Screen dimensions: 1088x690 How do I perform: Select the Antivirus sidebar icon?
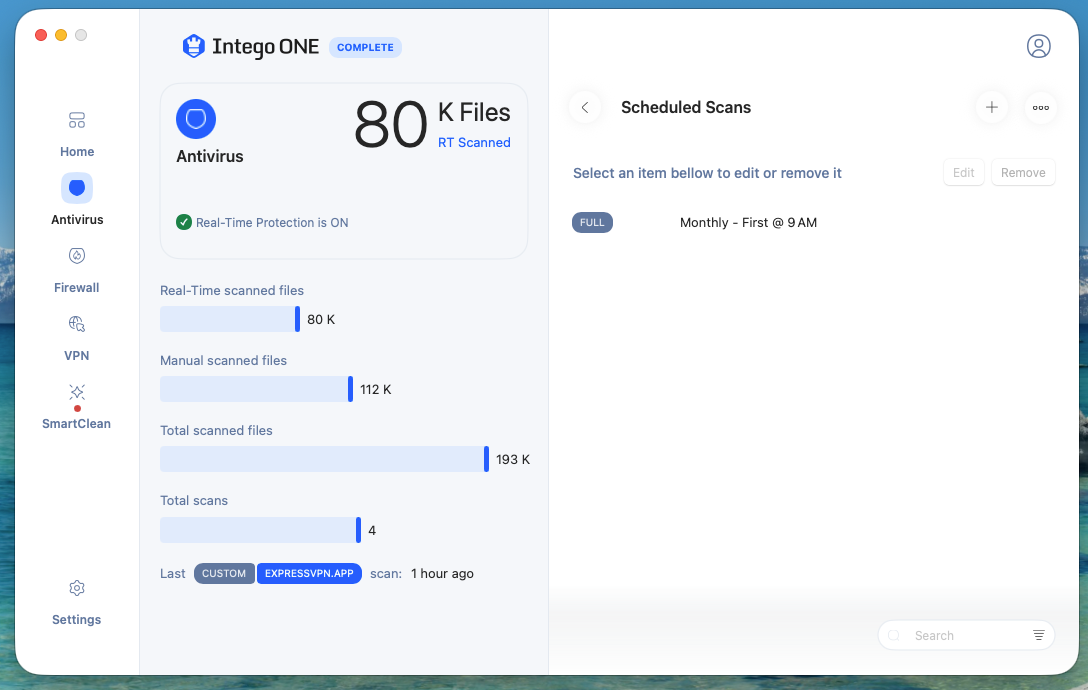[77, 188]
